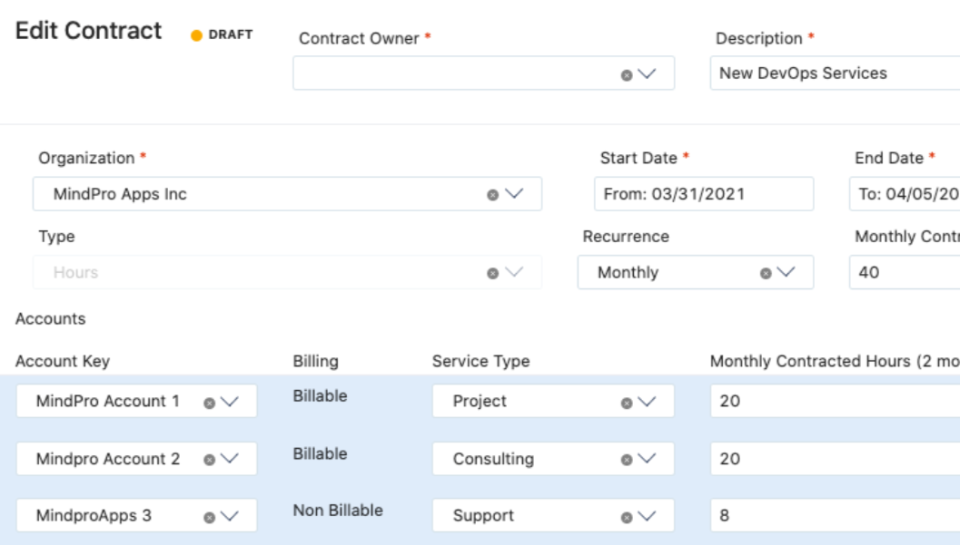Open the Recurrence dropdown chevron

coord(786,271)
